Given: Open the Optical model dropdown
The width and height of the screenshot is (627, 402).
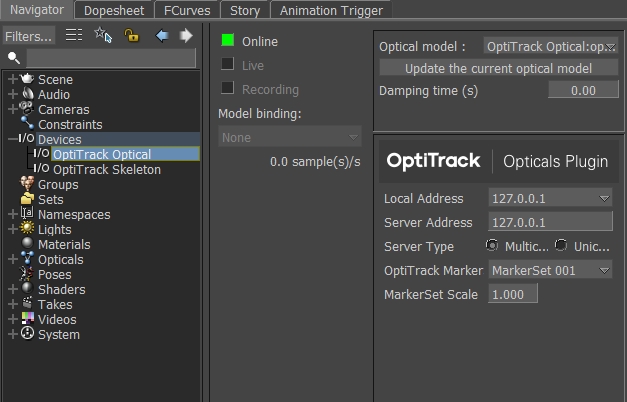Looking at the screenshot, I should click(x=550, y=46).
